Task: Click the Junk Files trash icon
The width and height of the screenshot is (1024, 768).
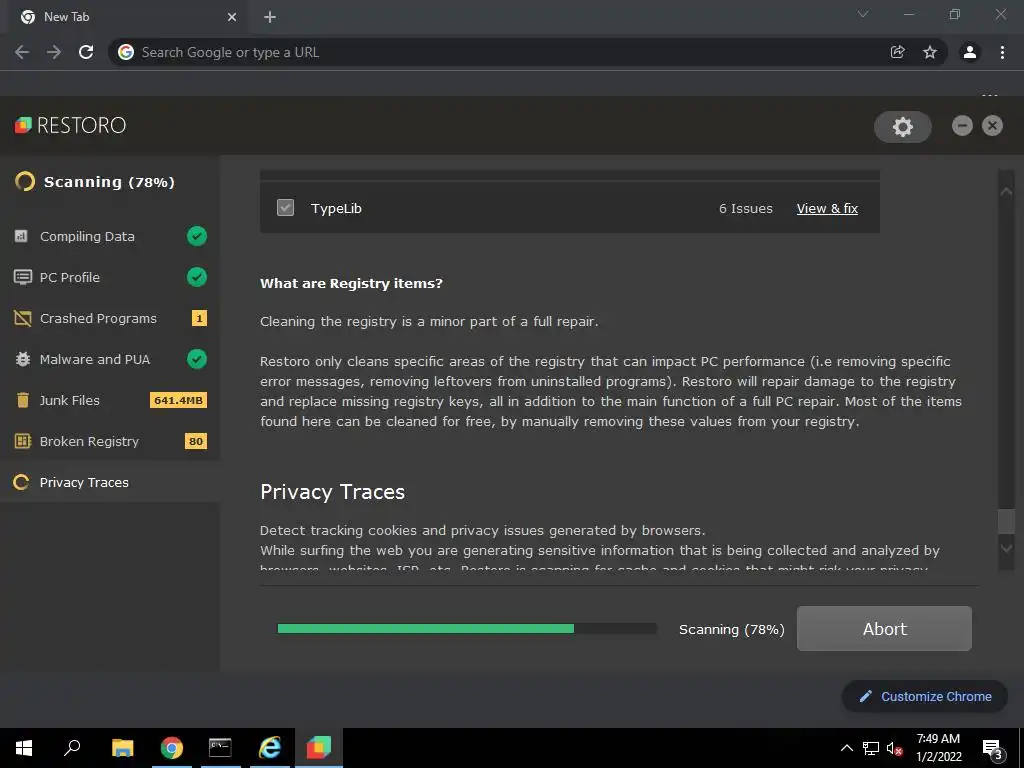Action: point(22,400)
